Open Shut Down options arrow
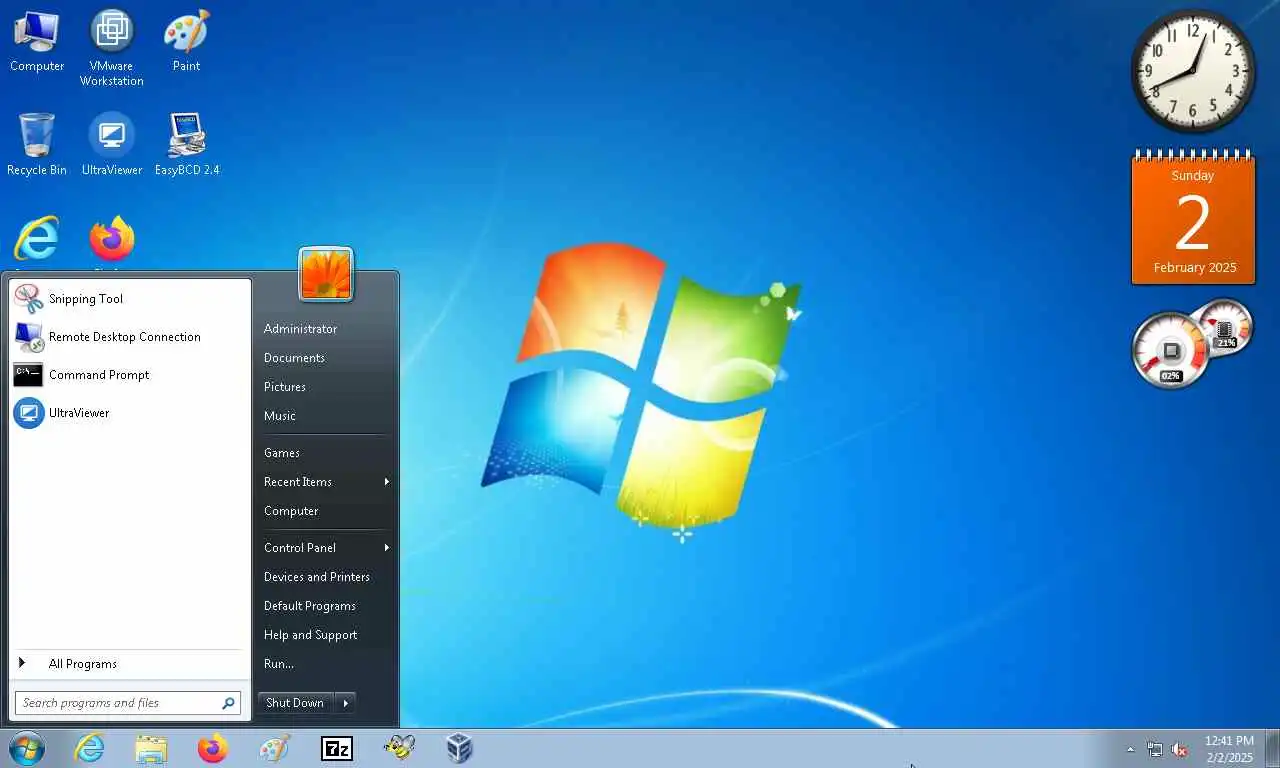Image resolution: width=1280 pixels, height=768 pixels. tap(345, 703)
